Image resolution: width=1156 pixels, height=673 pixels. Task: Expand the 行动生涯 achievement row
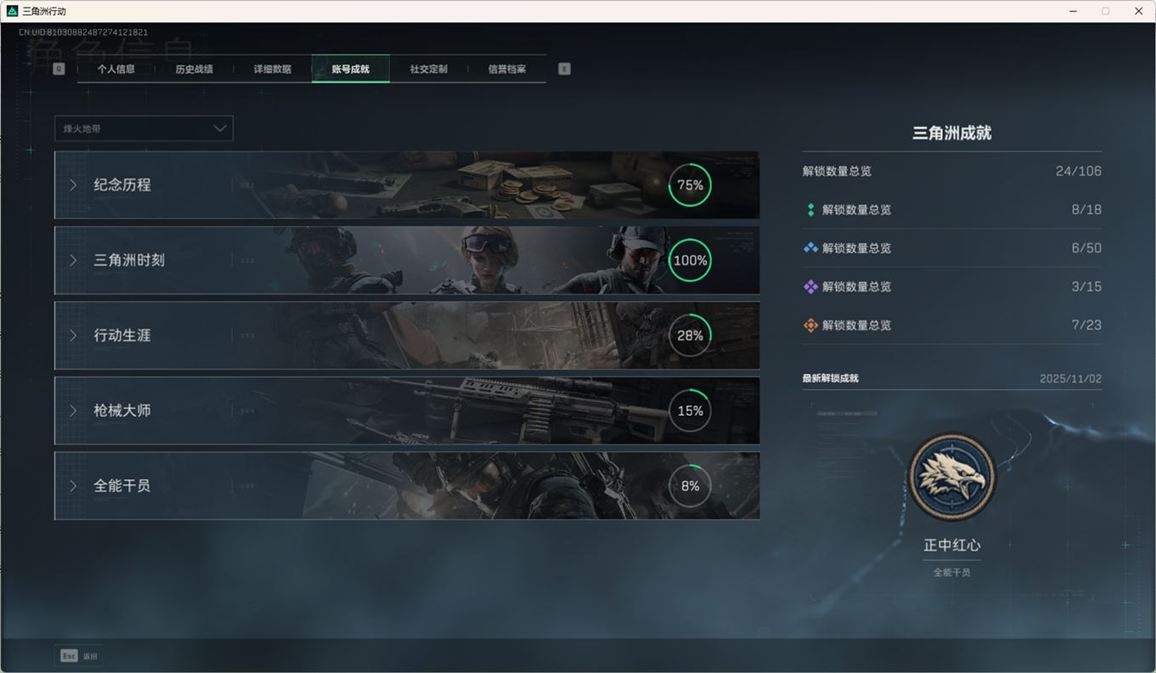pyautogui.click(x=406, y=335)
